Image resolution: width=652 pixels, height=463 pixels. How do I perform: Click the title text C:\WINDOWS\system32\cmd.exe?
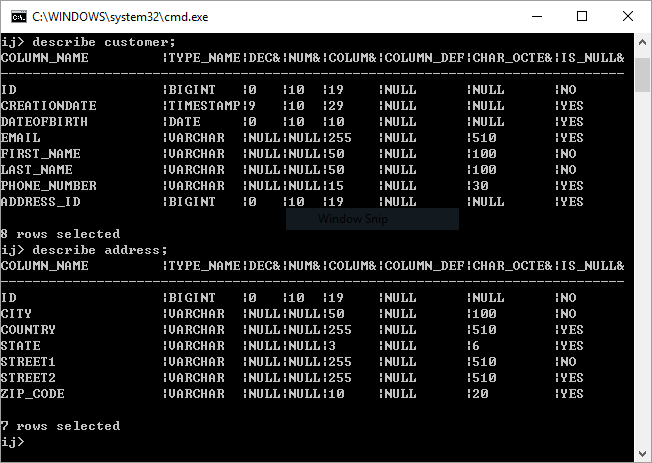click(x=120, y=17)
